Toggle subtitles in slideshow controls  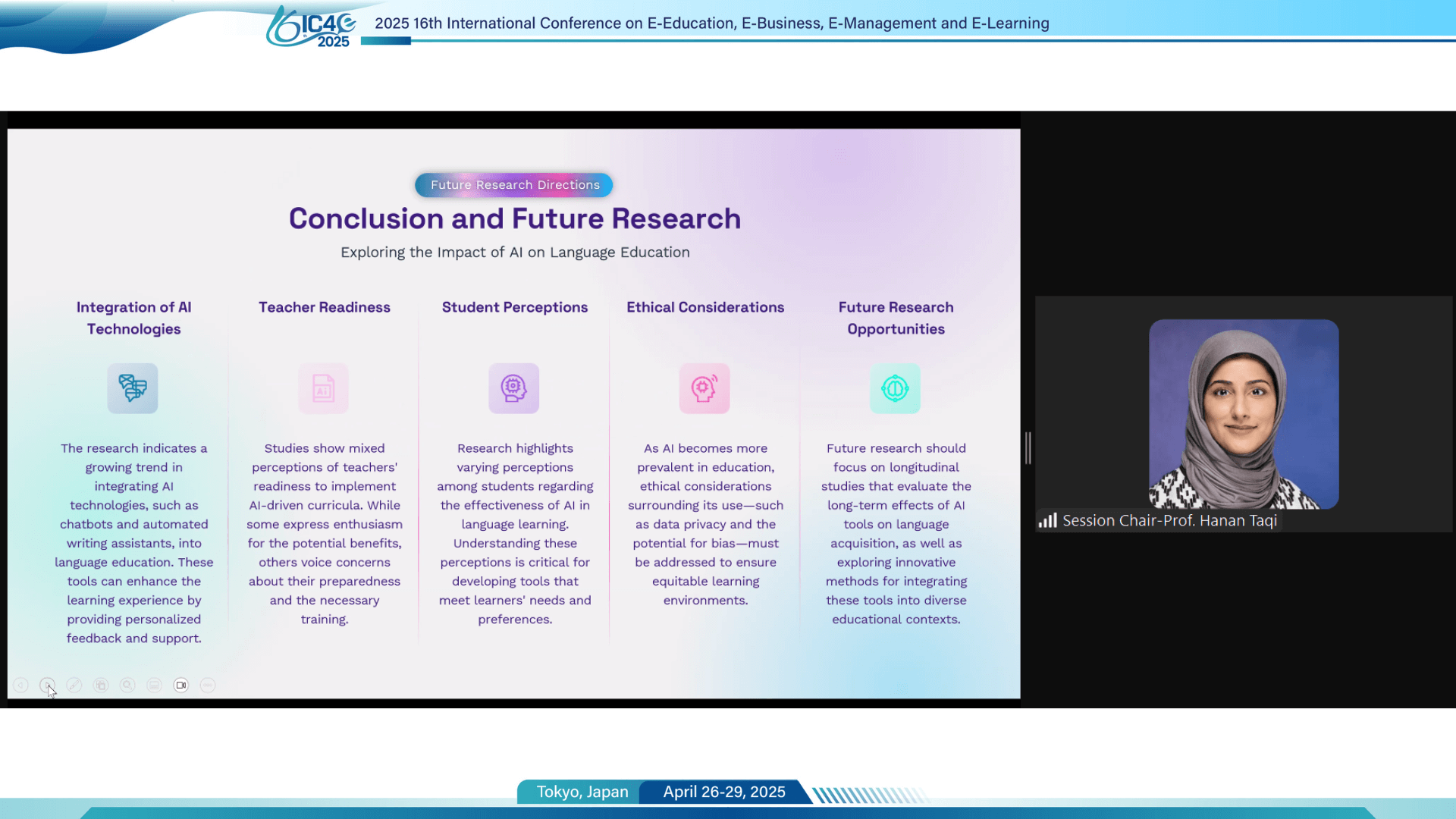(x=154, y=686)
